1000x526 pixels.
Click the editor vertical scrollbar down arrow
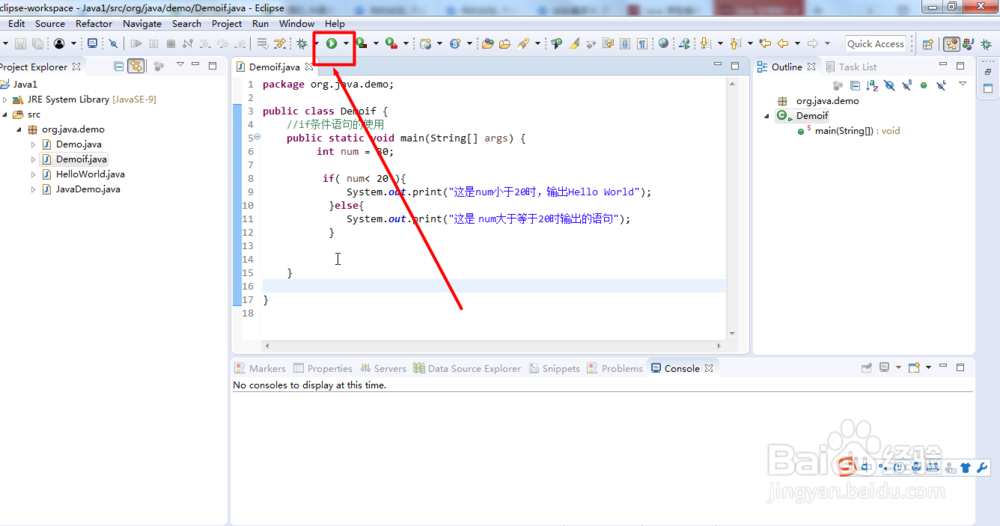[732, 333]
